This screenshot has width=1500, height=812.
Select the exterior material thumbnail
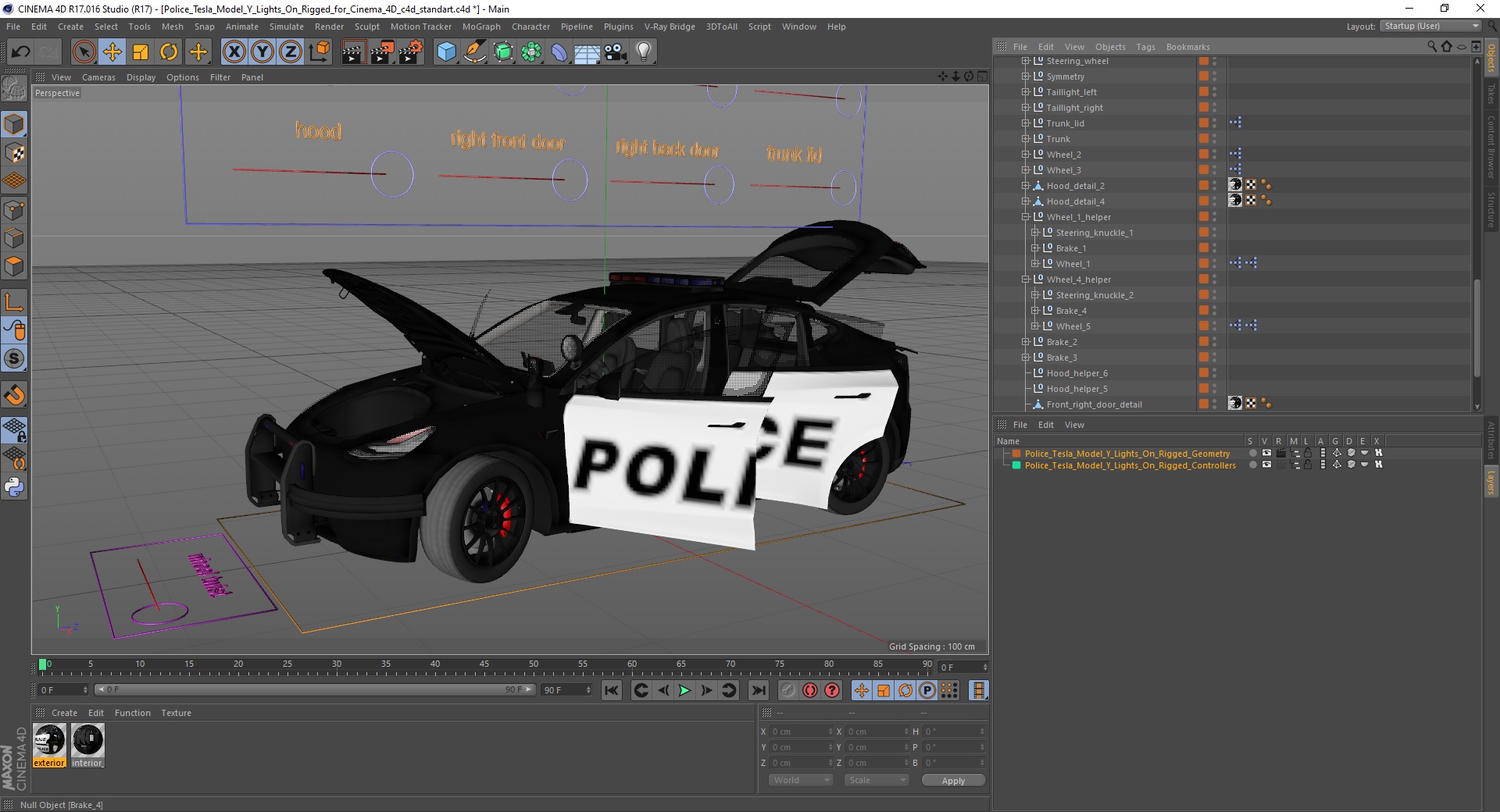(x=49, y=740)
